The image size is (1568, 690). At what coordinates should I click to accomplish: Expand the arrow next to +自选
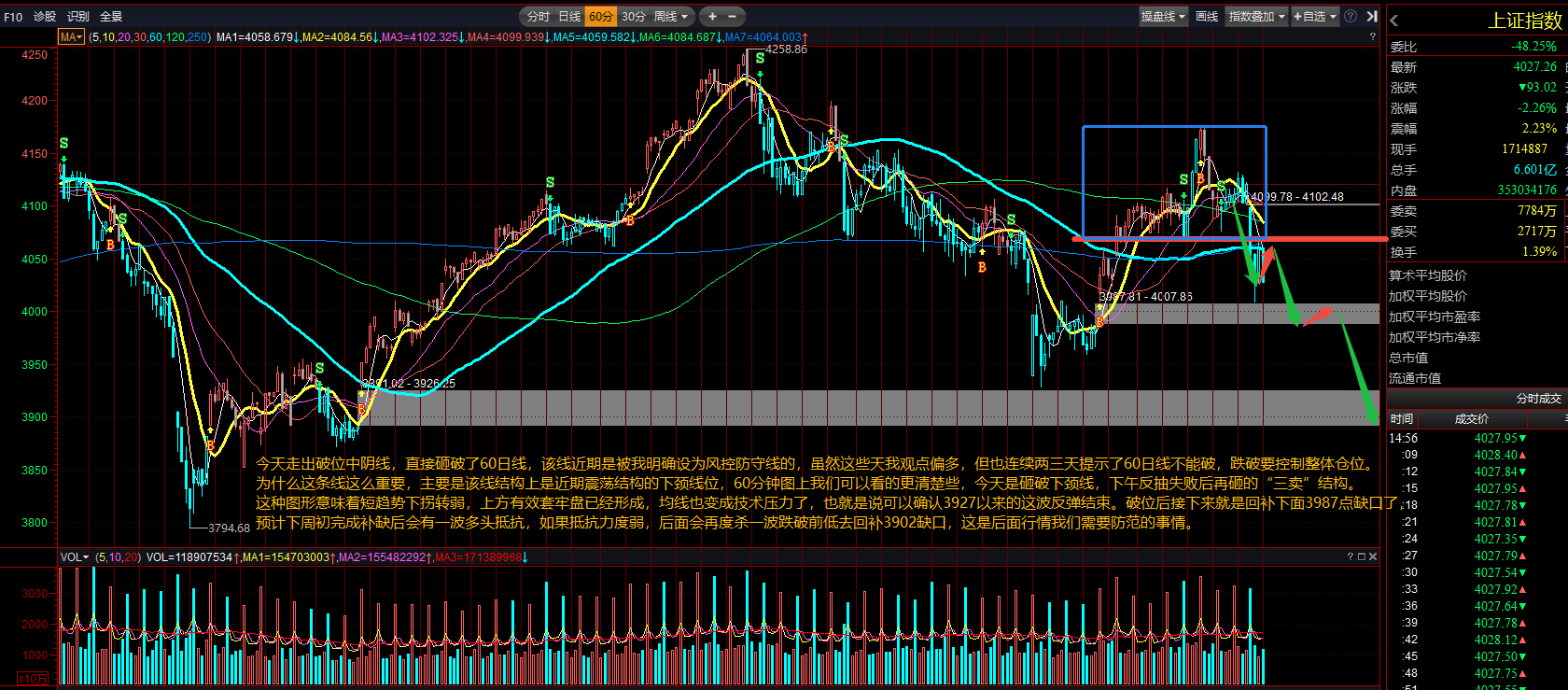(x=1333, y=16)
